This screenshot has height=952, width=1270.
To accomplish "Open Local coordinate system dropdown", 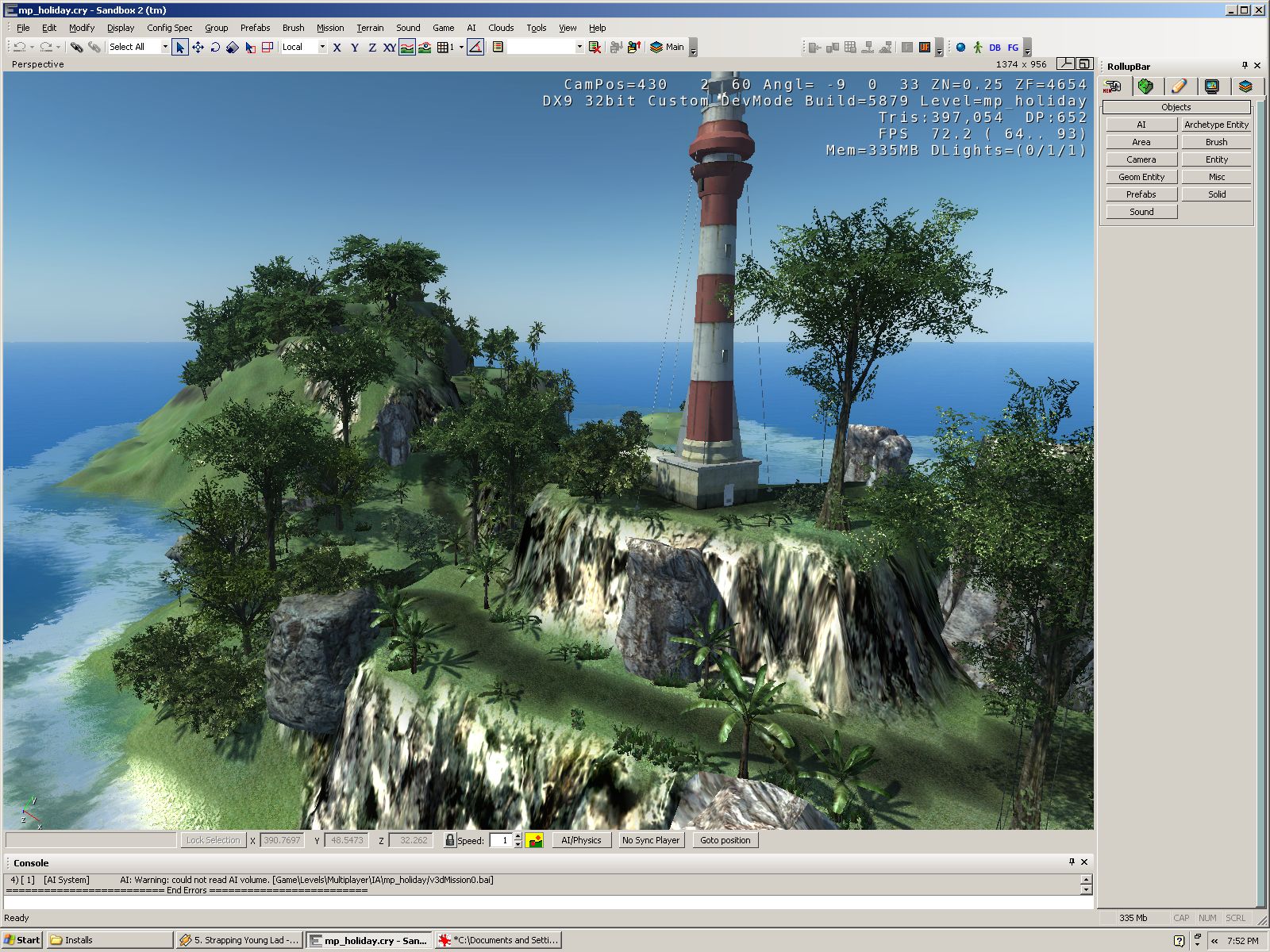I will [x=322, y=48].
